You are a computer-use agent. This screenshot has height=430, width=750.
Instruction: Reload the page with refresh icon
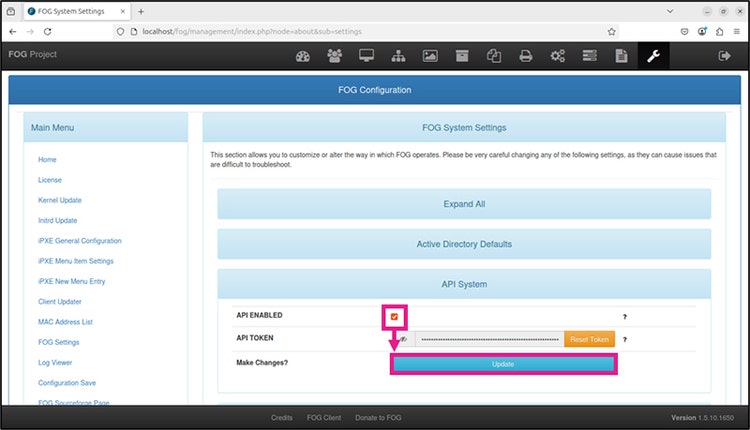coord(47,32)
